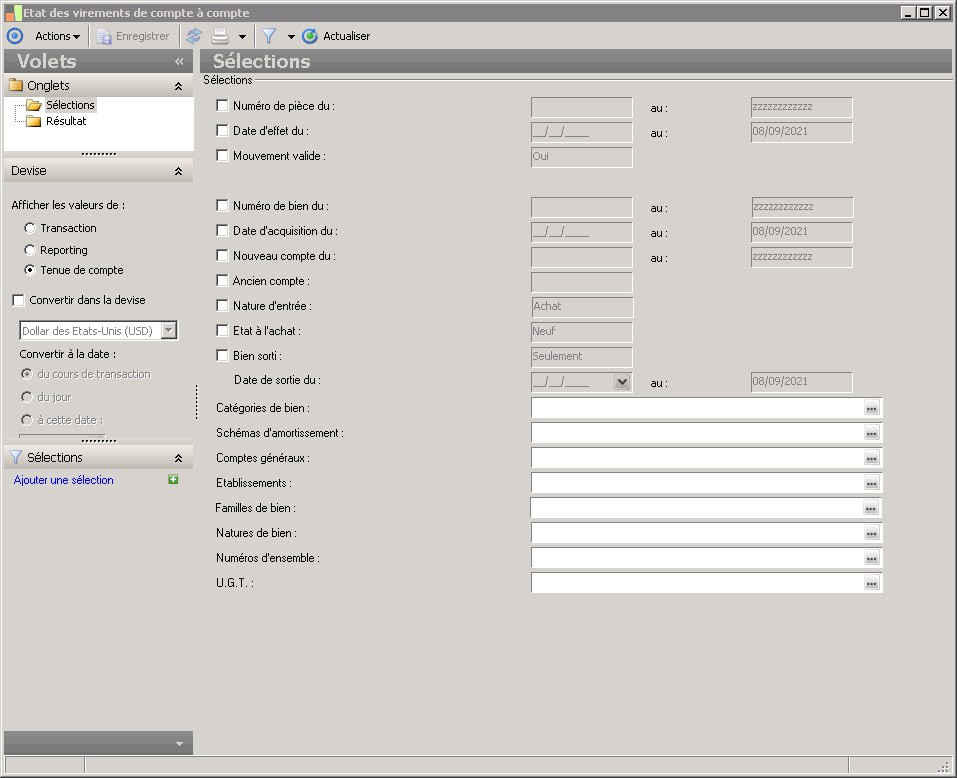Click the refresh arrows toolbar icon
Screen dimensions: 957x778
194,36
